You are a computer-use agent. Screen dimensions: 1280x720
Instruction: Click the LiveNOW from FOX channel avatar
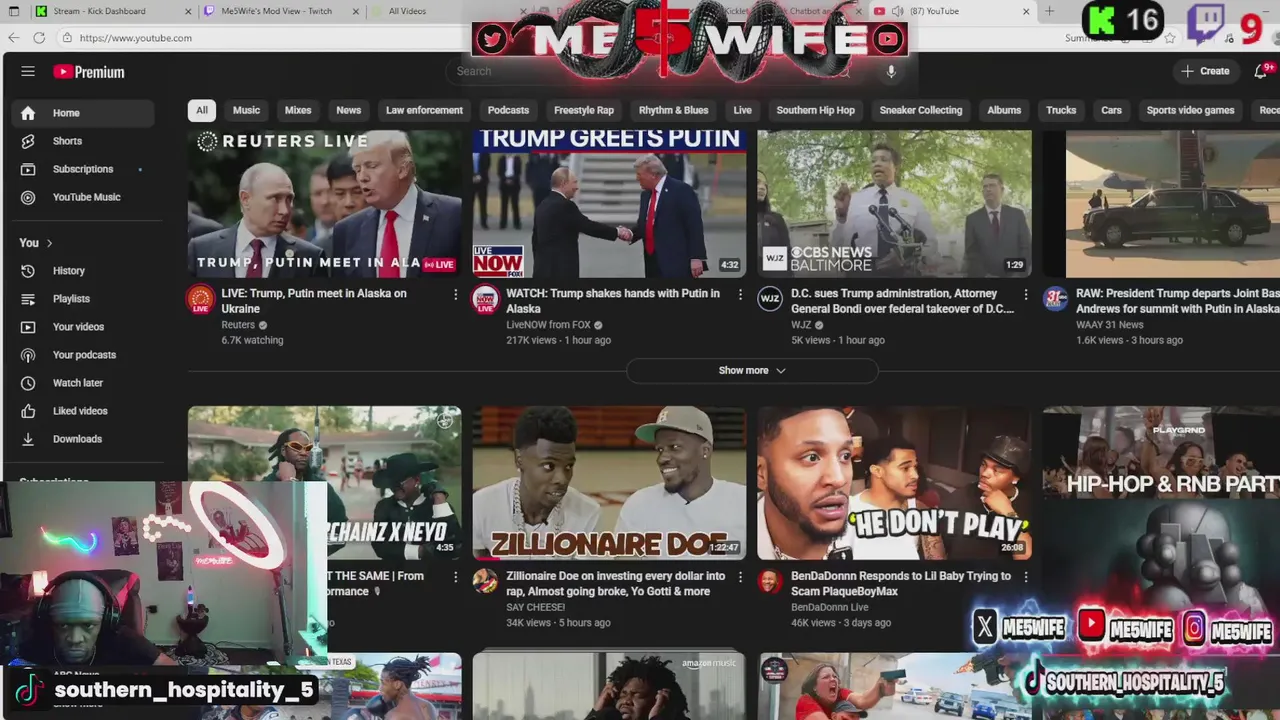[485, 299]
